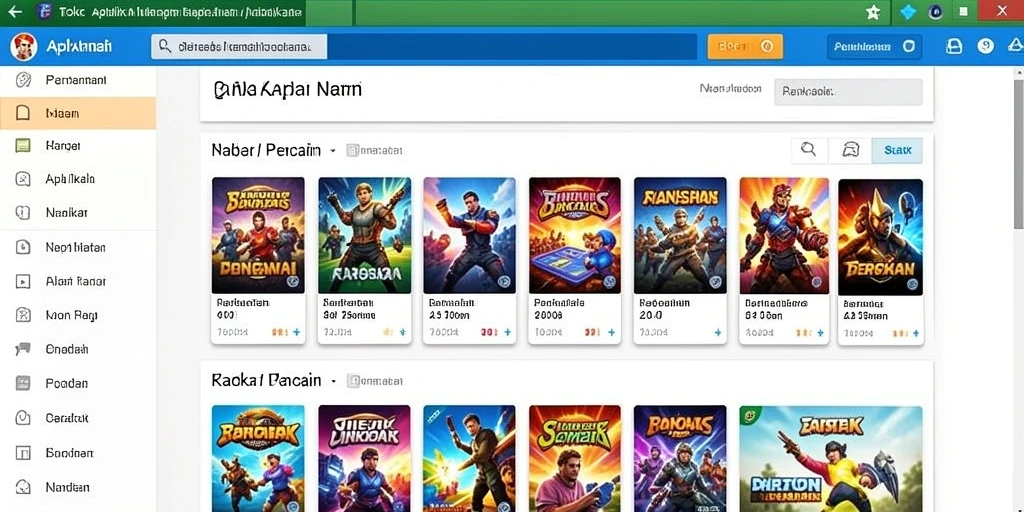
Task: Click the star icon in title bar
Action: (872, 12)
